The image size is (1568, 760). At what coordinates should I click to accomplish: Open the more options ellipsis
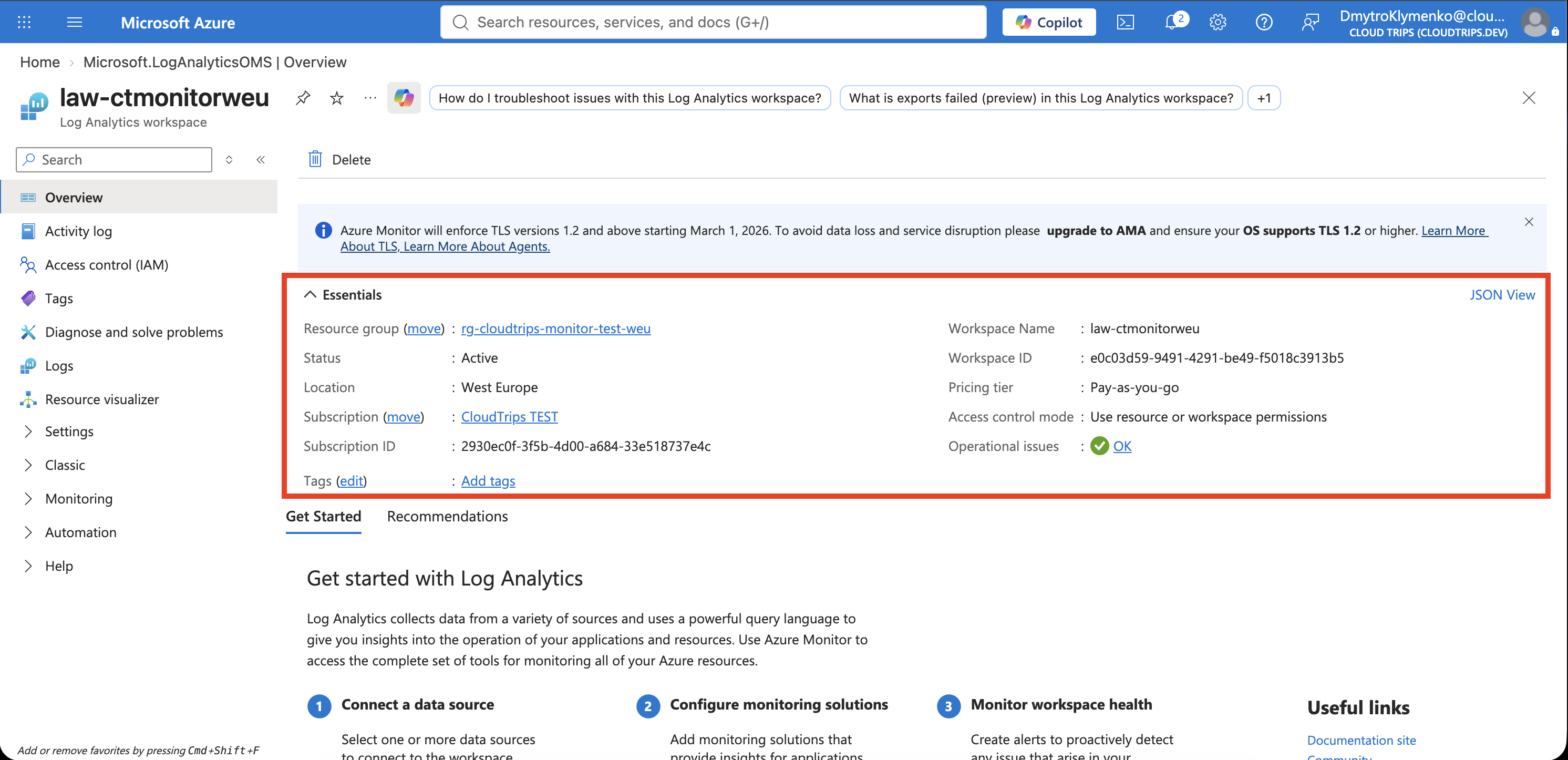point(370,97)
